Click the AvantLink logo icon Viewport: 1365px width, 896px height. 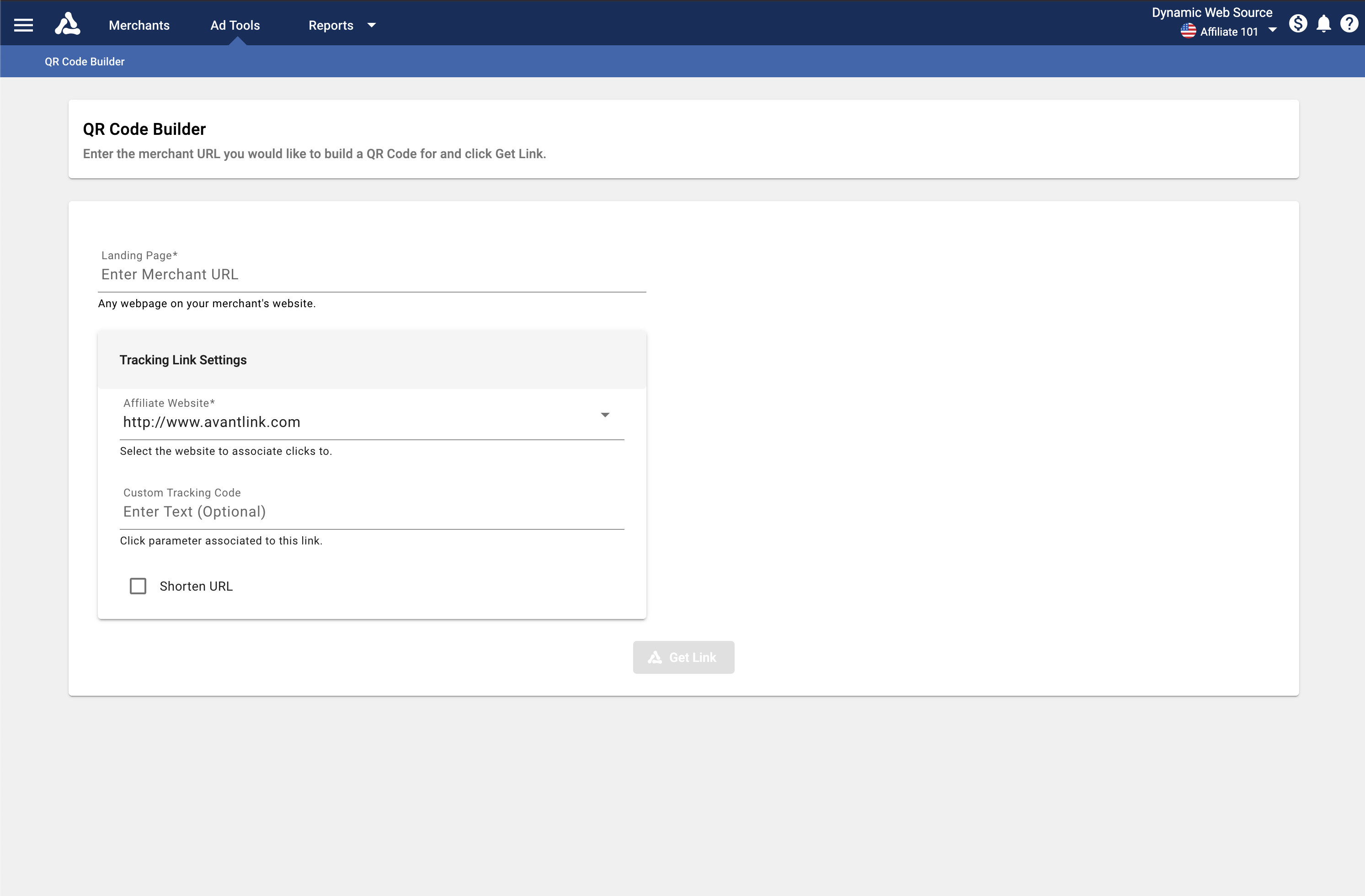(x=68, y=24)
